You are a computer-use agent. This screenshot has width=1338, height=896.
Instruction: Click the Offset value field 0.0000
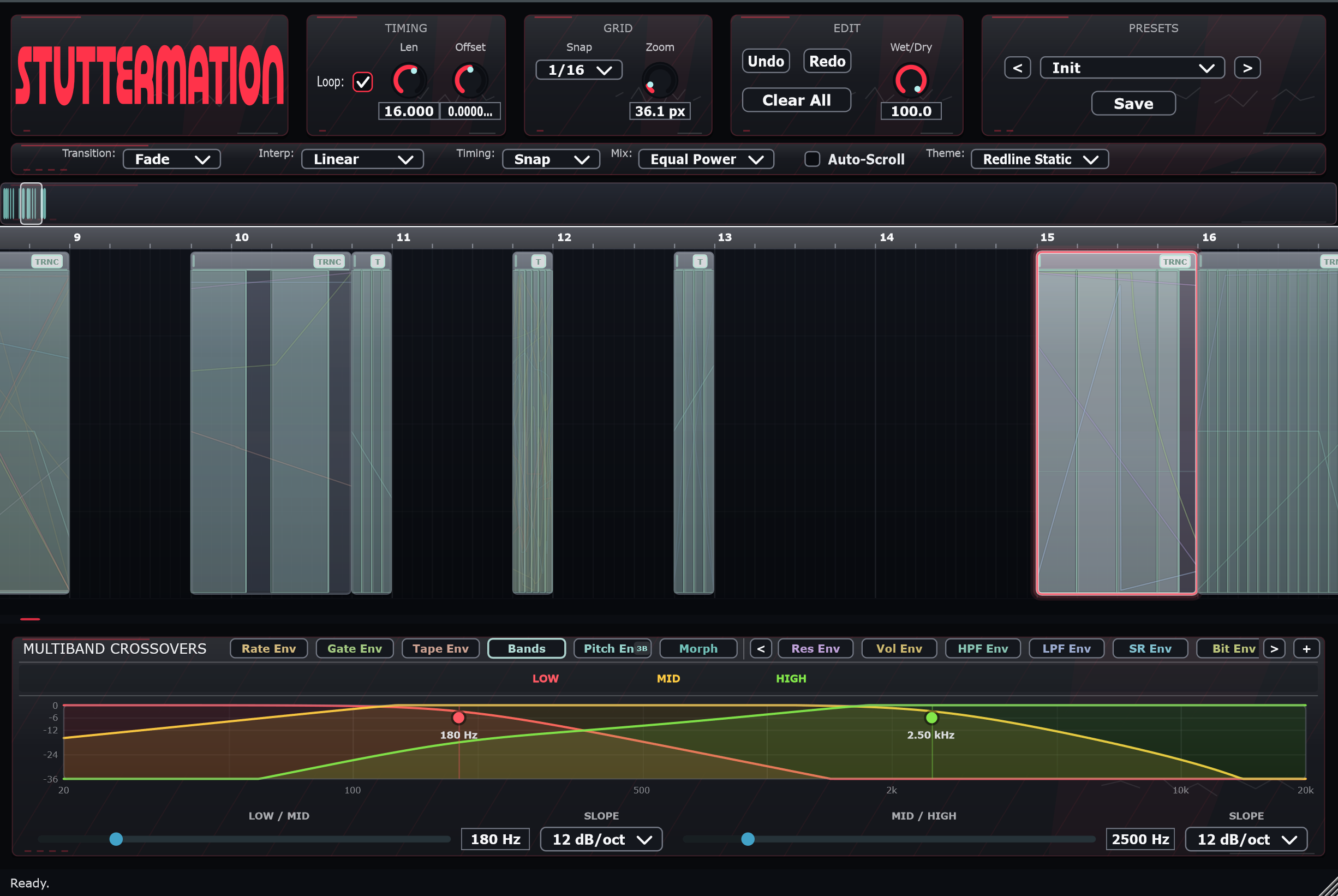[470, 111]
